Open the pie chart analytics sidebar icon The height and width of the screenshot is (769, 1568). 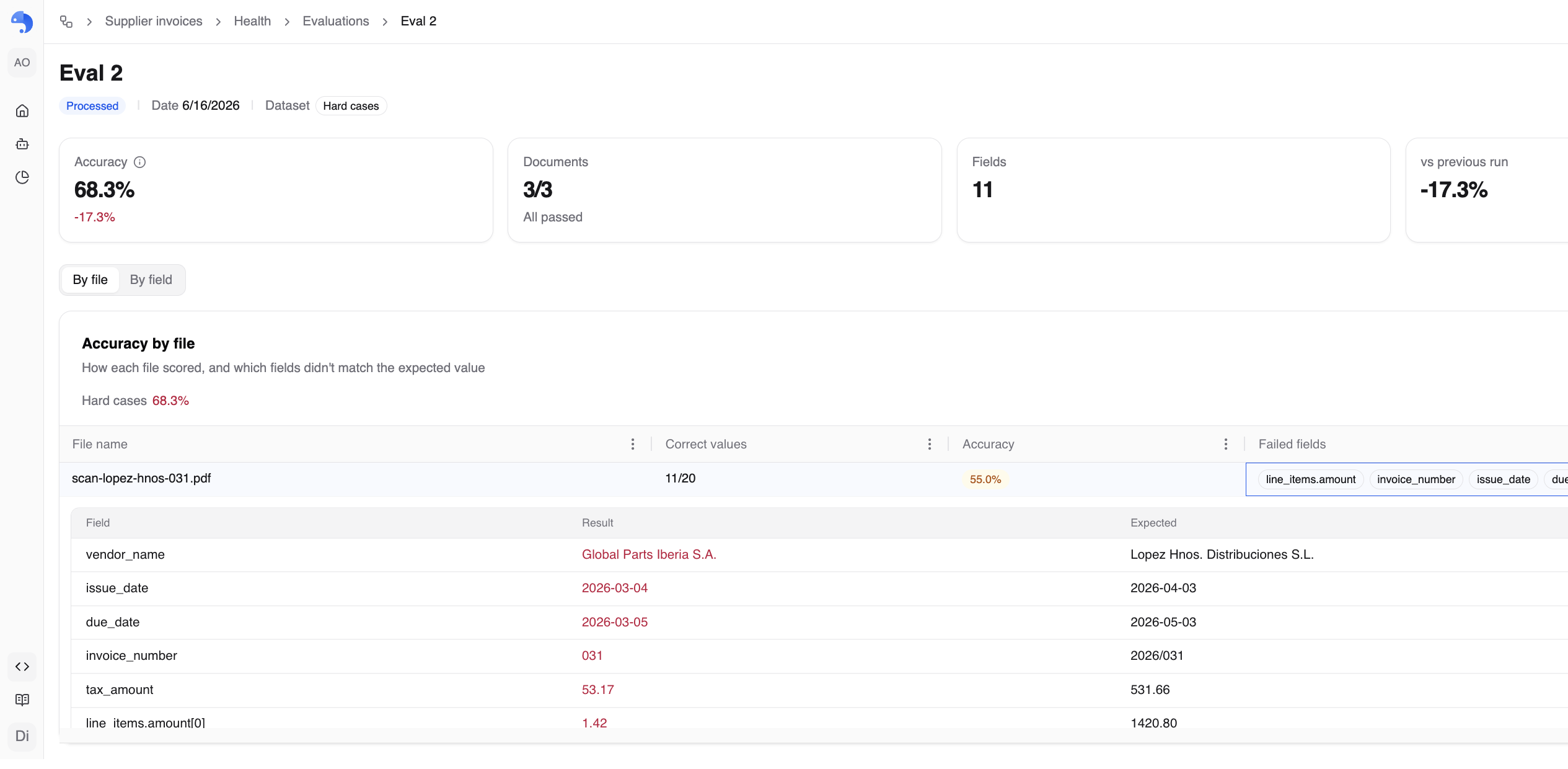[x=22, y=177]
